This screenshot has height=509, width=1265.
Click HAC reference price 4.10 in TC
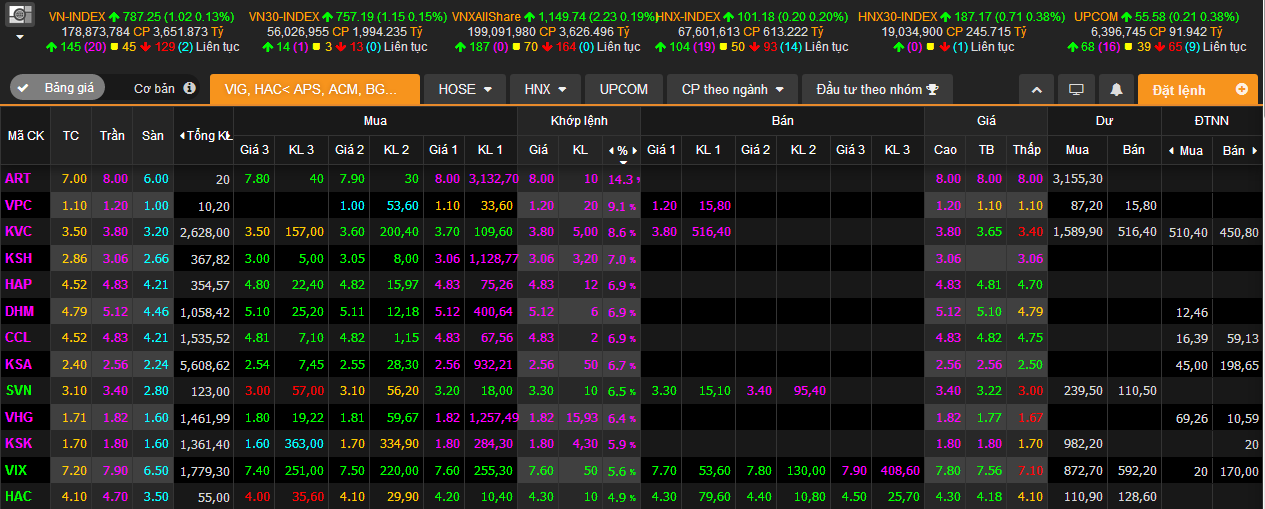[x=73, y=496]
